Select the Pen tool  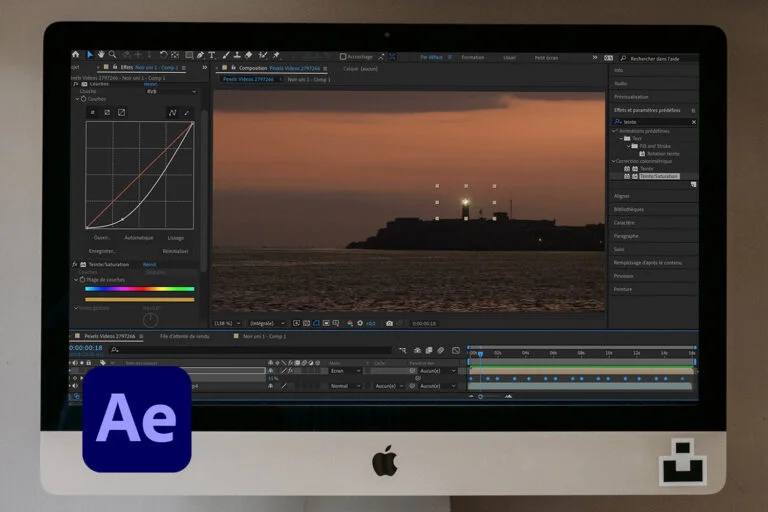200,55
